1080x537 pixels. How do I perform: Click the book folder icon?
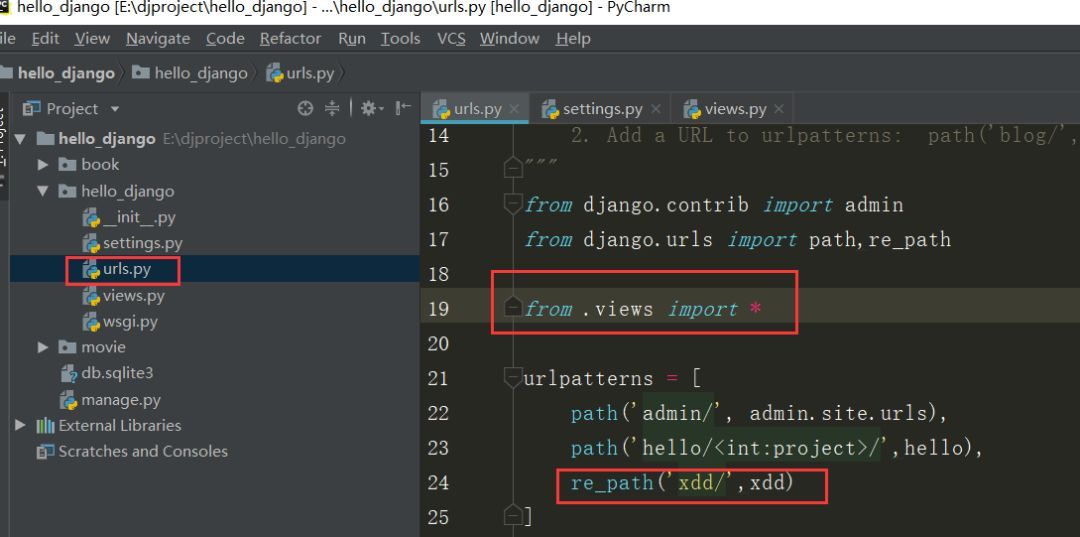pyautogui.click(x=68, y=165)
